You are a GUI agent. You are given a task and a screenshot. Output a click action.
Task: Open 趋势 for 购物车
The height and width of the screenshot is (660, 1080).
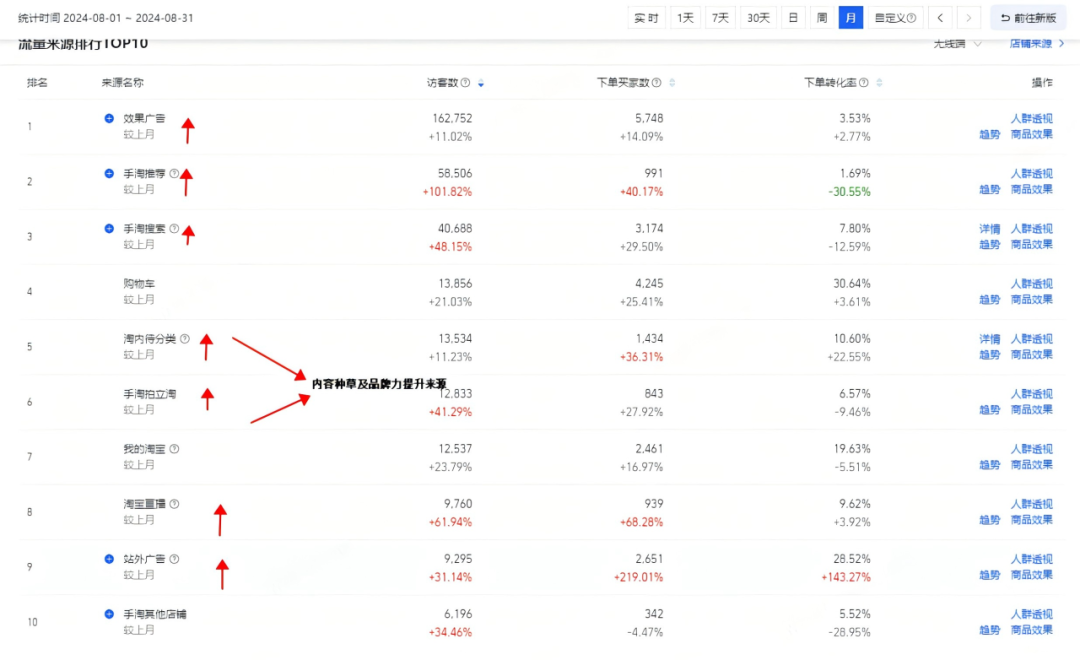tap(989, 300)
